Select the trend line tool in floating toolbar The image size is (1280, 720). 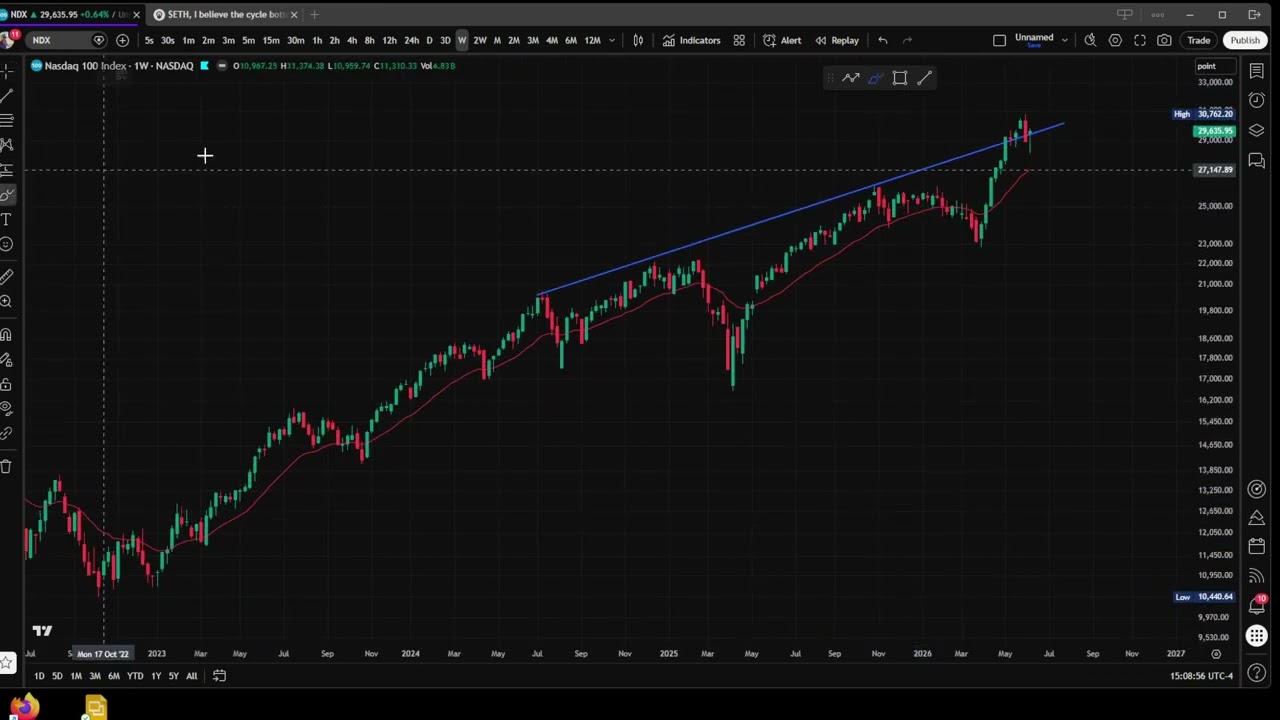[x=924, y=78]
